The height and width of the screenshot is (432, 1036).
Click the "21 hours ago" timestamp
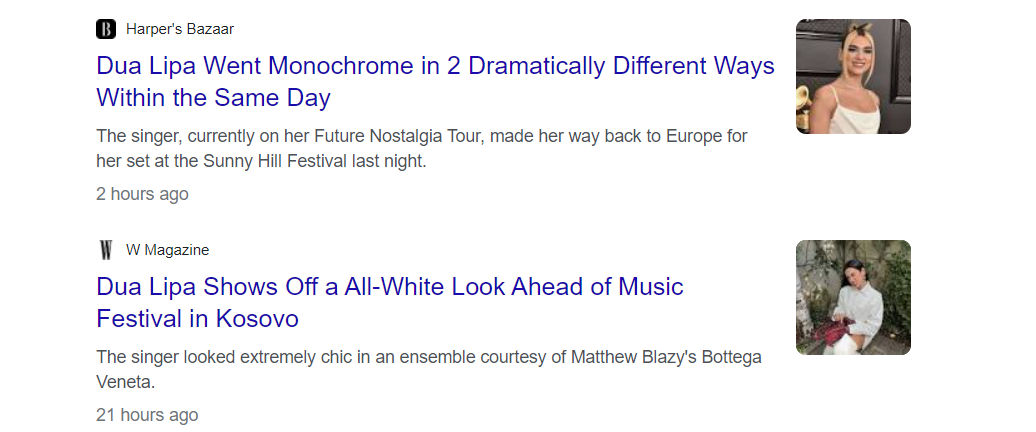click(147, 415)
